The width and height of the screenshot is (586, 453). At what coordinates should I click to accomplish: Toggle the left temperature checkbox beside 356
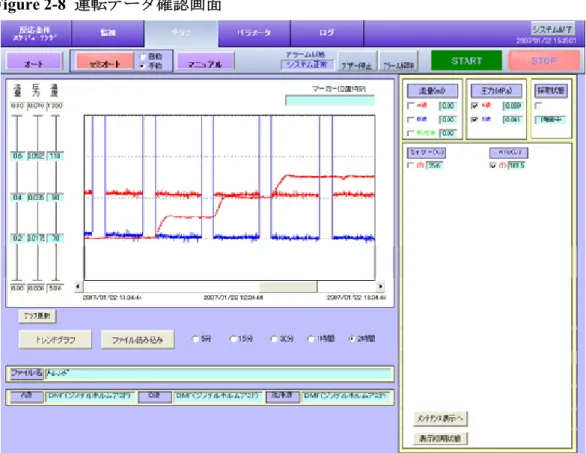point(410,165)
